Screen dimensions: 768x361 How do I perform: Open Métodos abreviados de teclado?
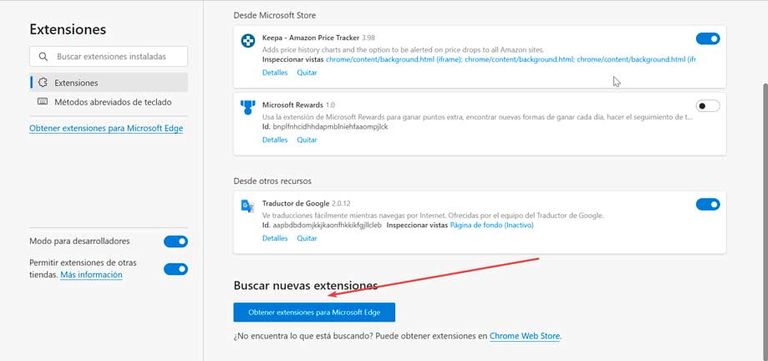[x=109, y=102]
